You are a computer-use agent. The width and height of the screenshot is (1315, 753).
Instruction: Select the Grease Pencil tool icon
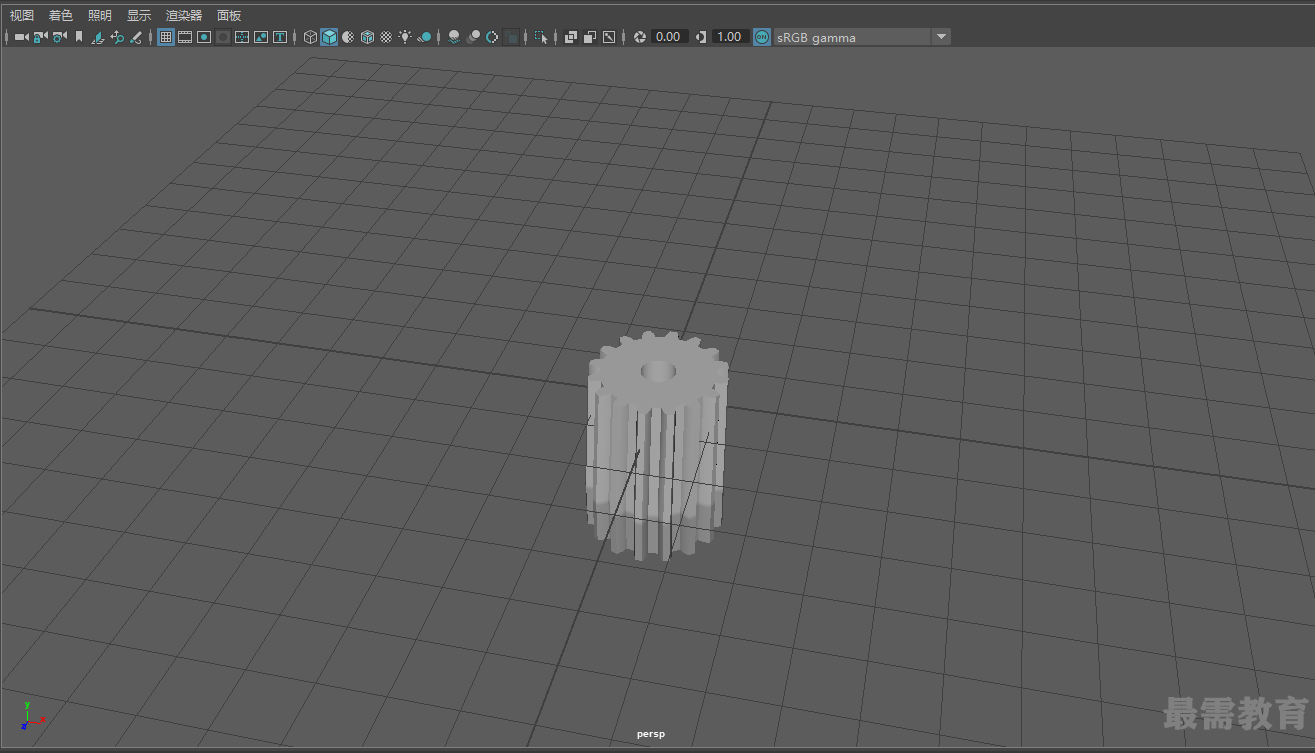(x=135, y=37)
